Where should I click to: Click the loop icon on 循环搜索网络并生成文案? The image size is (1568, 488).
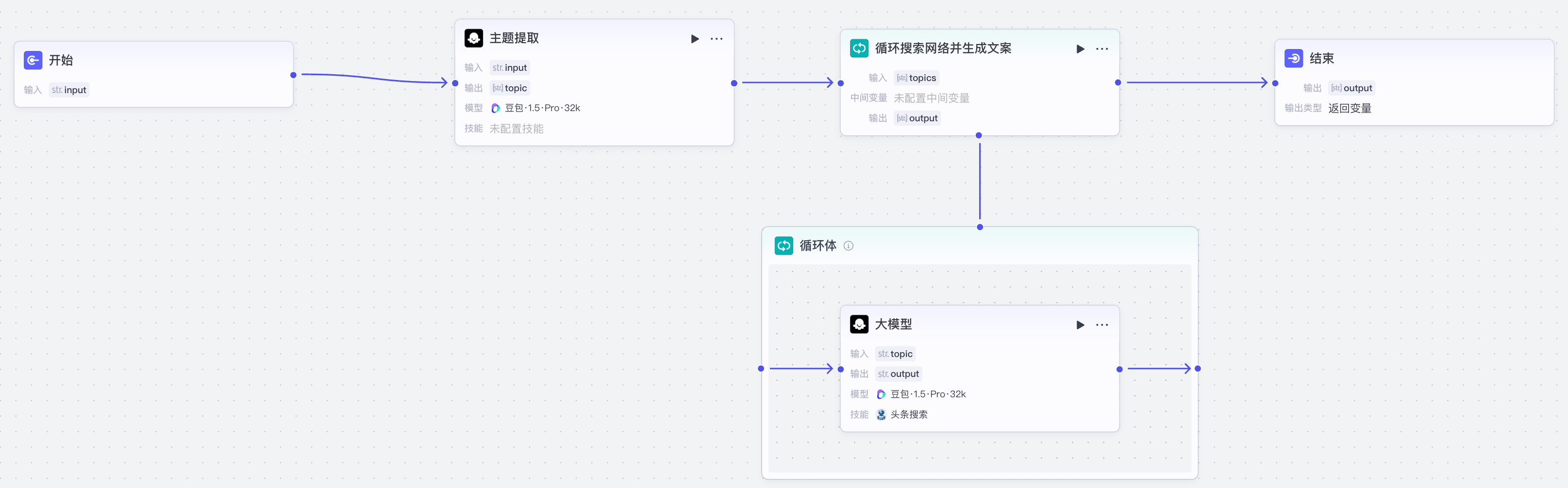click(859, 49)
